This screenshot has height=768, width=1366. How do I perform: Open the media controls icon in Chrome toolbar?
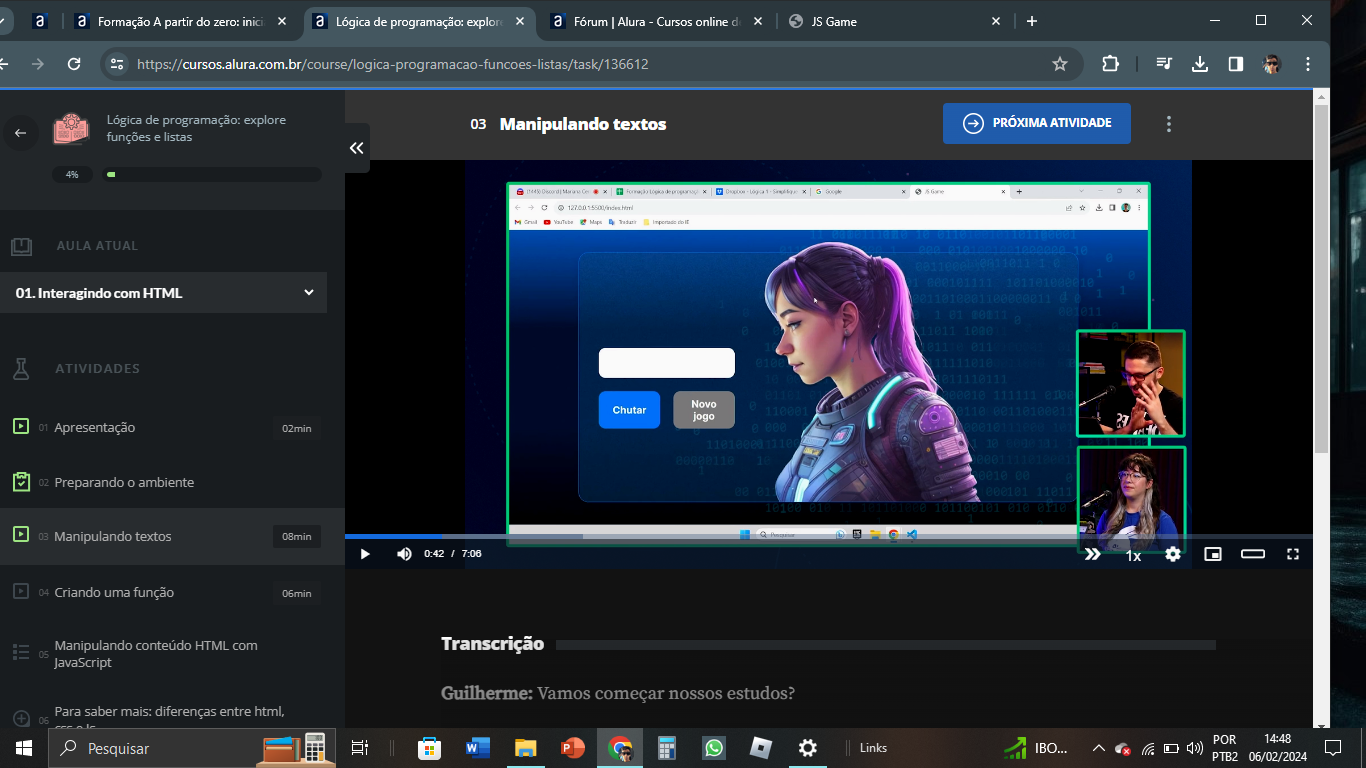pyautogui.click(x=1164, y=64)
